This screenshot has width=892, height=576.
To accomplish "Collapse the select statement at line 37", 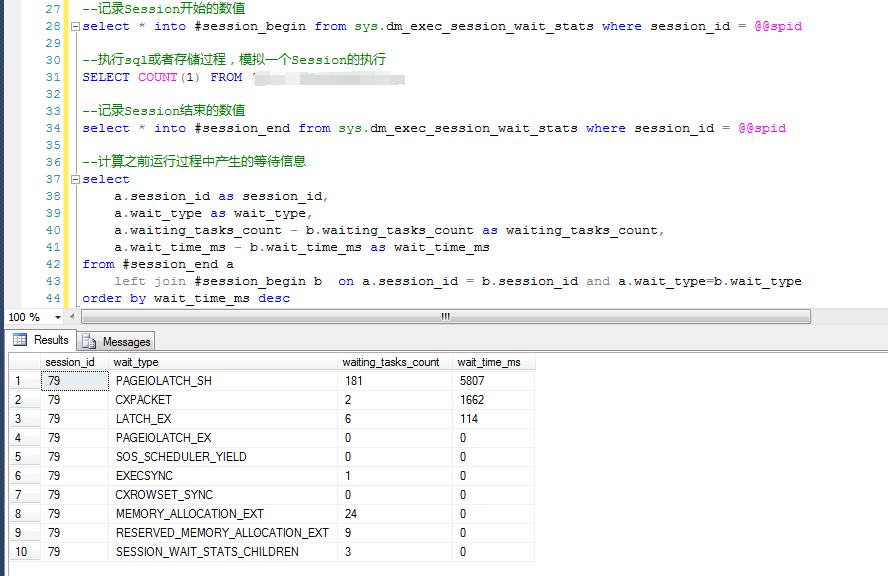I will [76, 179].
